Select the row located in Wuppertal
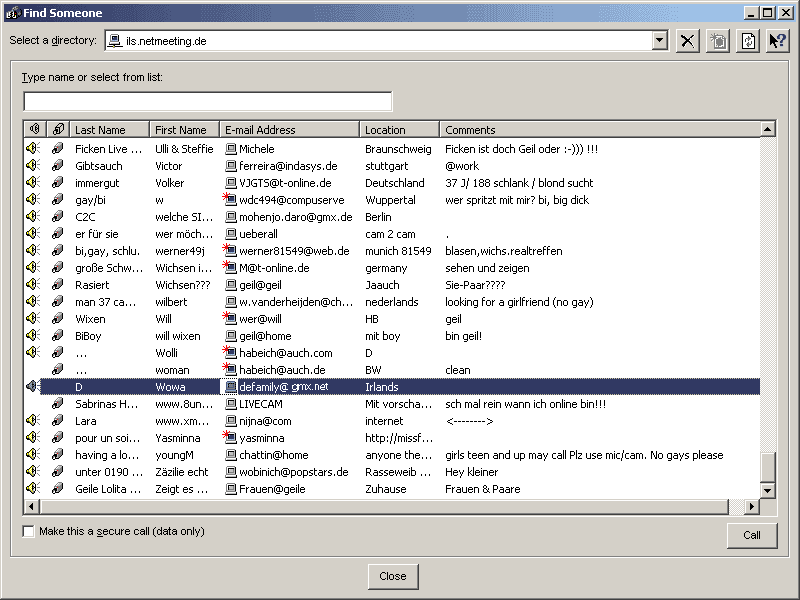 [x=390, y=200]
